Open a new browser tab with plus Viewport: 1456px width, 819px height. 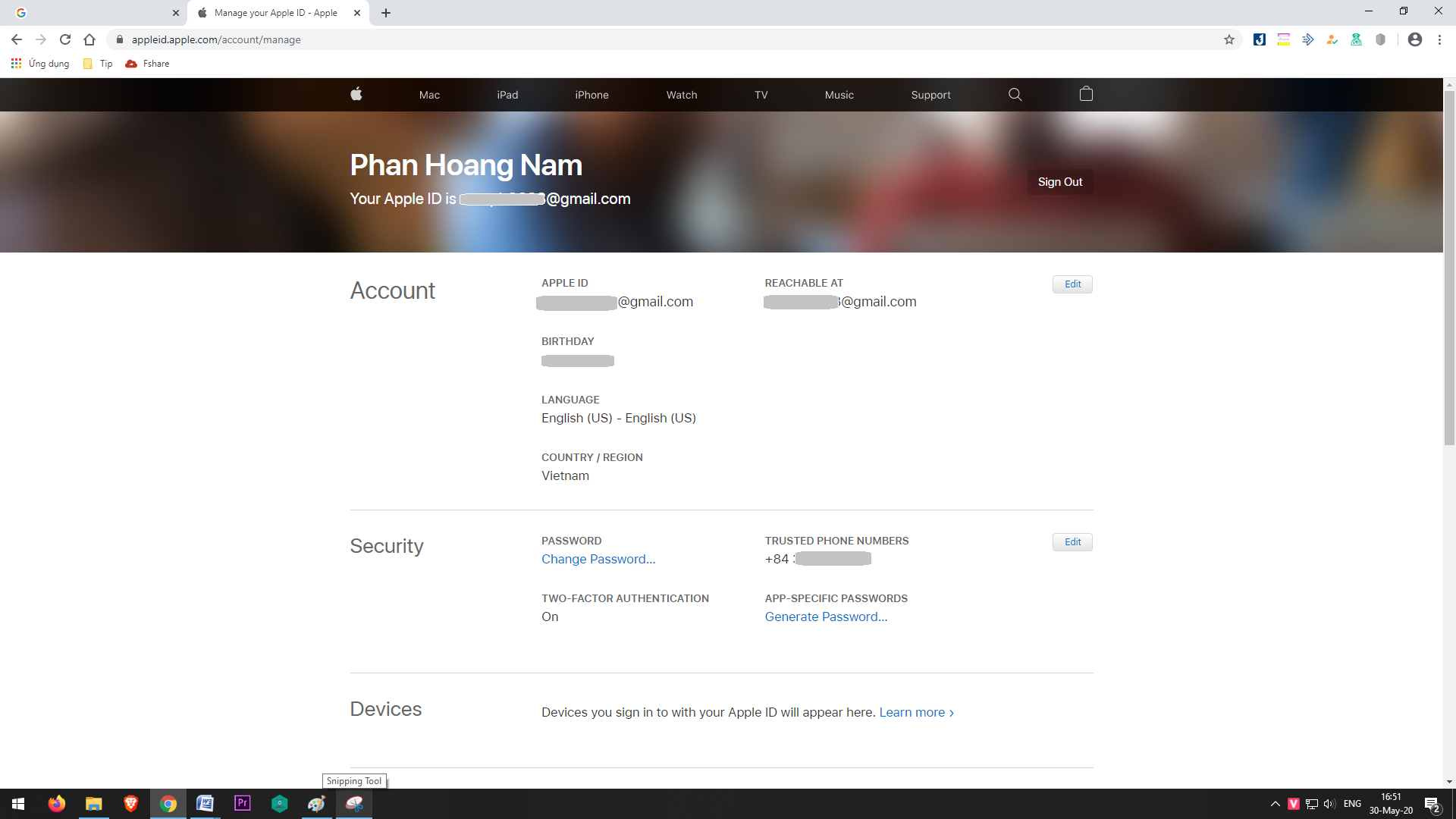386,13
